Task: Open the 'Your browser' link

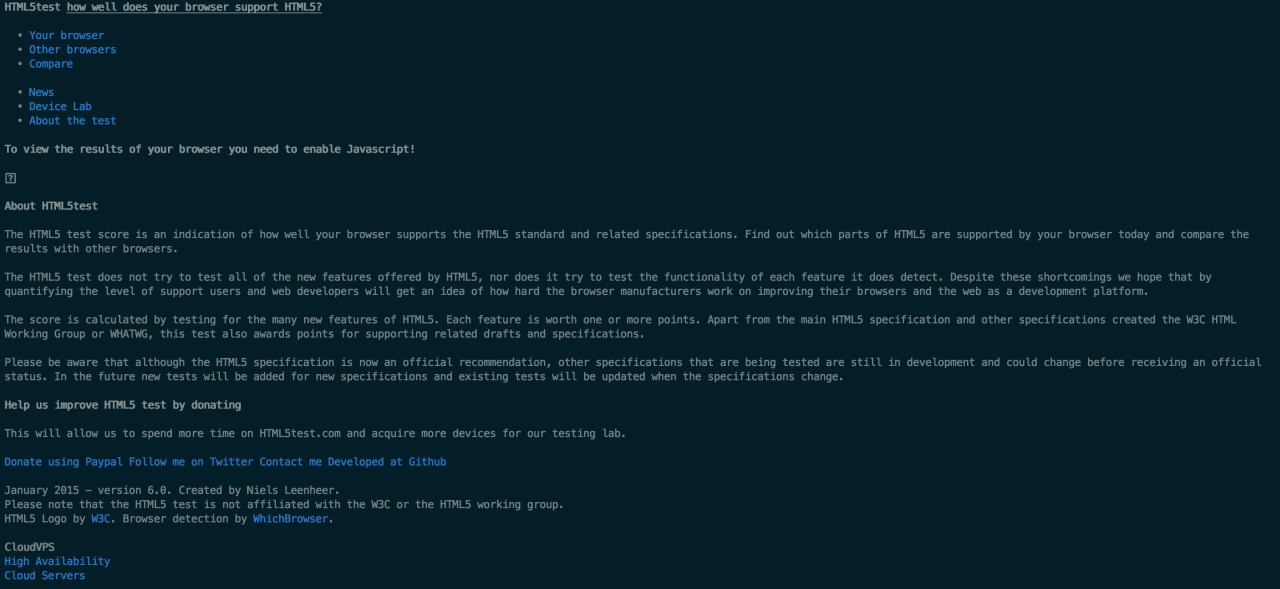Action: [x=66, y=35]
